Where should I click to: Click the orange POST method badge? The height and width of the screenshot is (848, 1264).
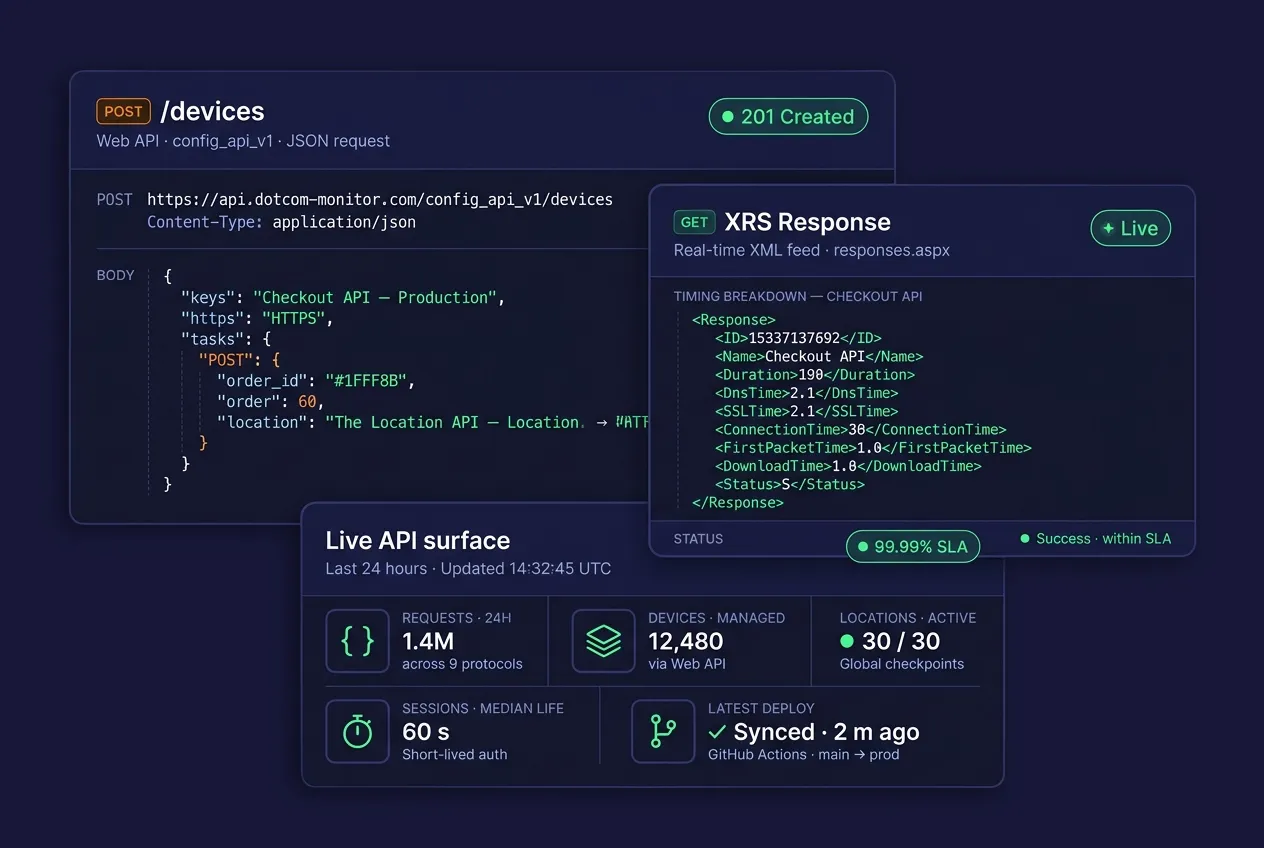coord(123,111)
